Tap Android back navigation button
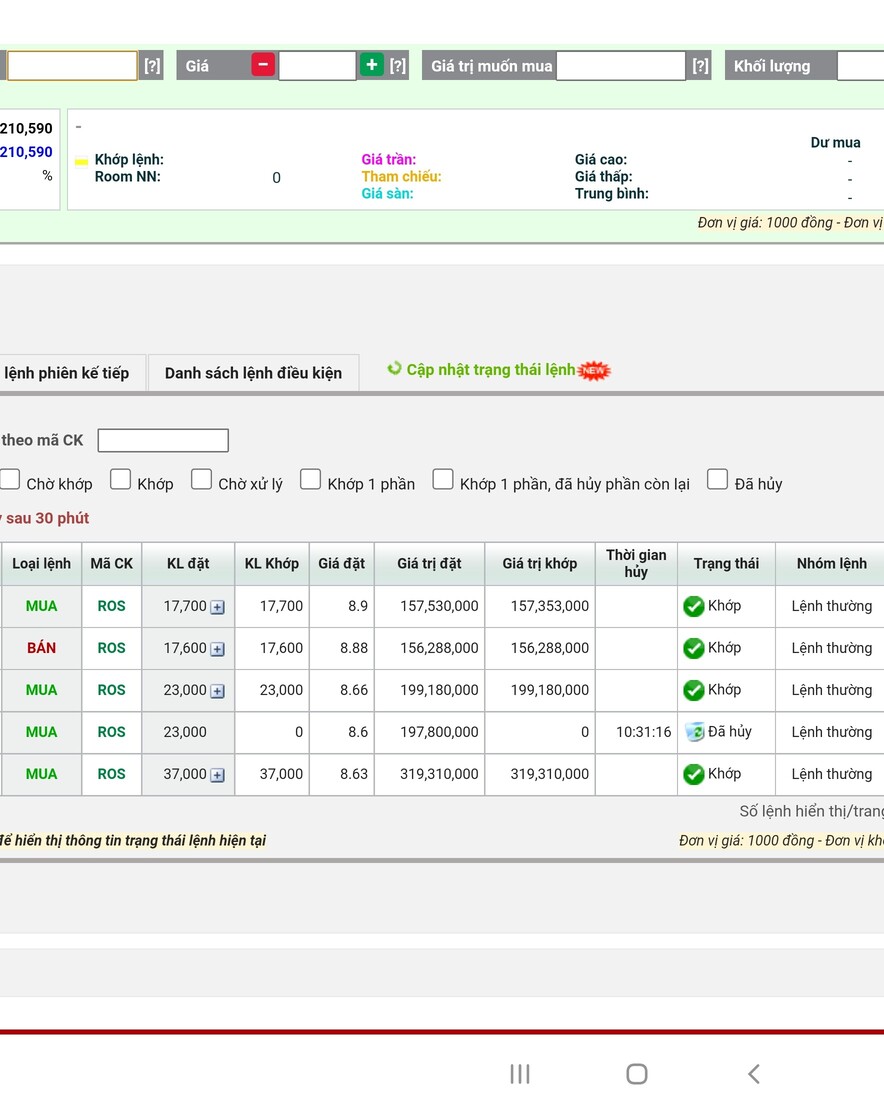884x1104 pixels. 753,1074
